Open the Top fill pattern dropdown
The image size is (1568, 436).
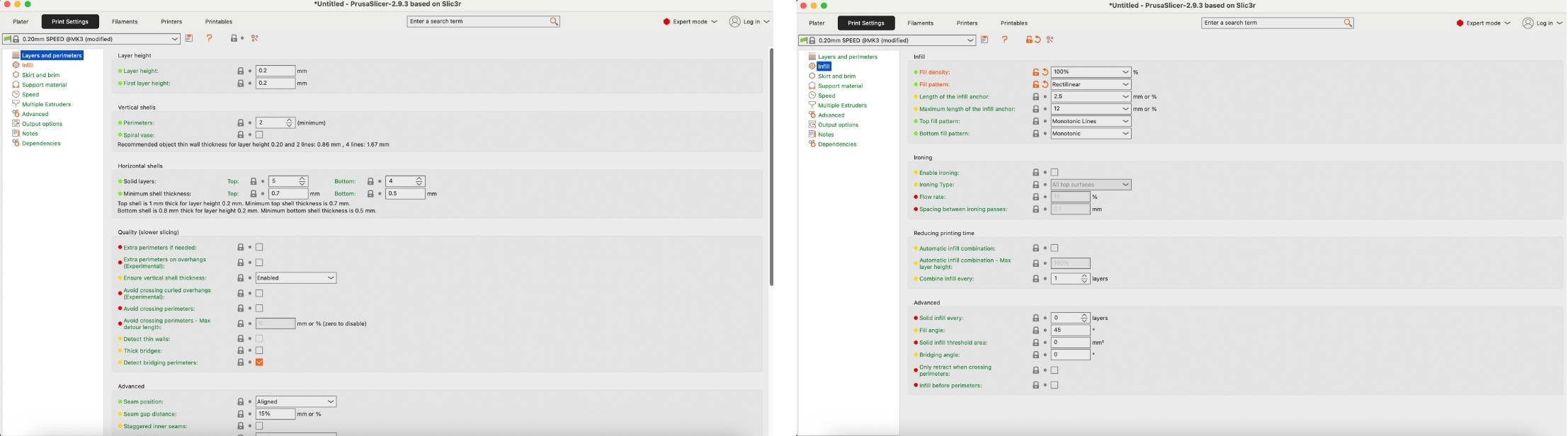pyautogui.click(x=1091, y=122)
